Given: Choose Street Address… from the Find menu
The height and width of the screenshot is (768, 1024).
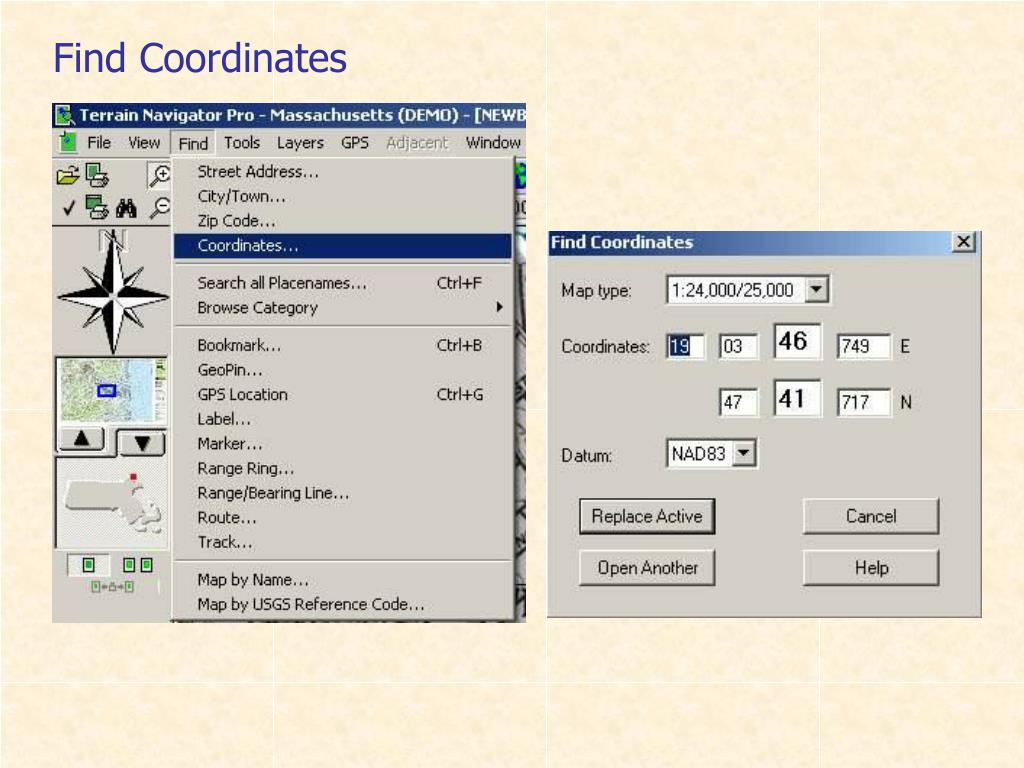Looking at the screenshot, I should pyautogui.click(x=342, y=172).
